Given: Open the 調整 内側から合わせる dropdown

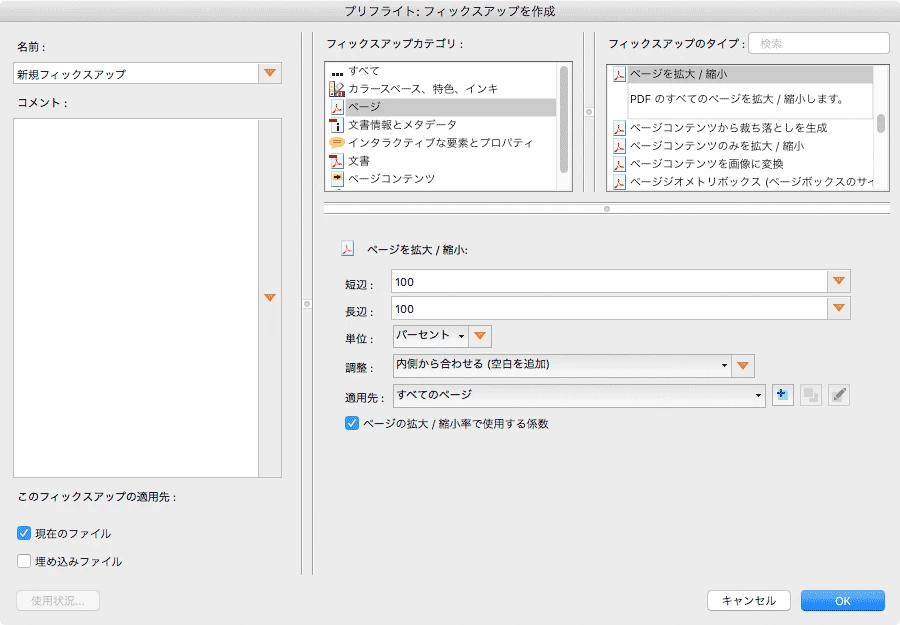Looking at the screenshot, I should 562,366.
